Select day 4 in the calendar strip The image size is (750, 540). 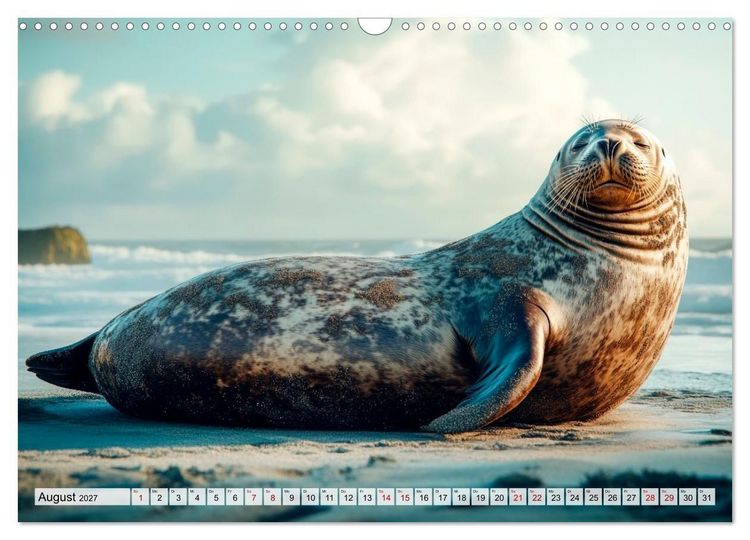pos(197,497)
